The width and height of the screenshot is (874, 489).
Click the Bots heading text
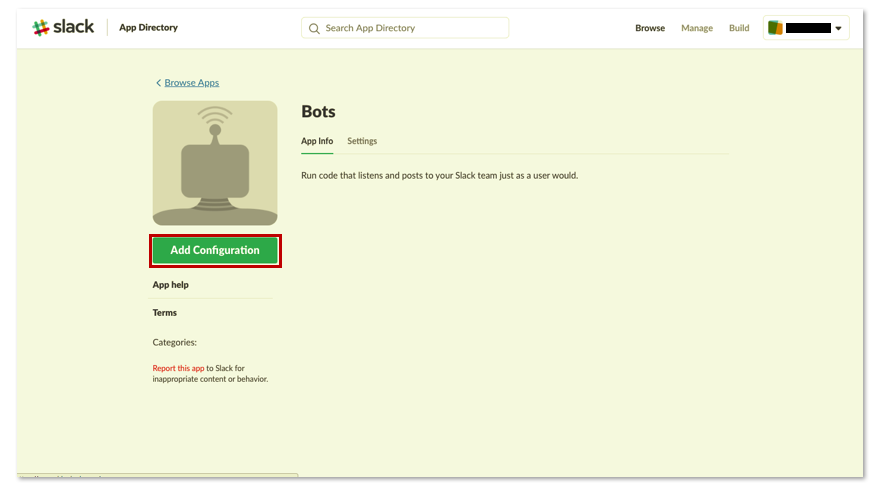(318, 112)
